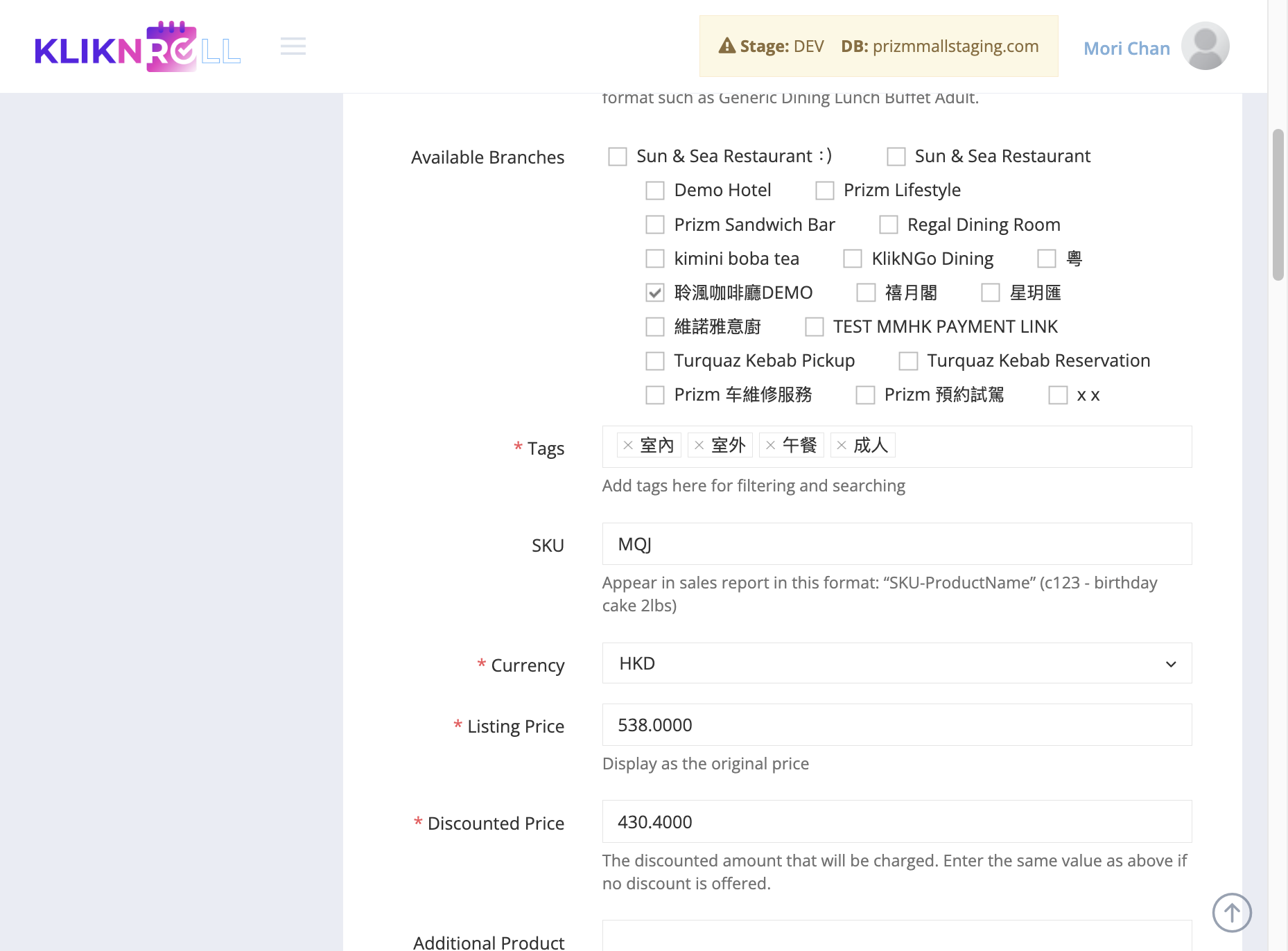The height and width of the screenshot is (951, 1288).
Task: Click the Mori Chan profile link
Action: (1126, 48)
